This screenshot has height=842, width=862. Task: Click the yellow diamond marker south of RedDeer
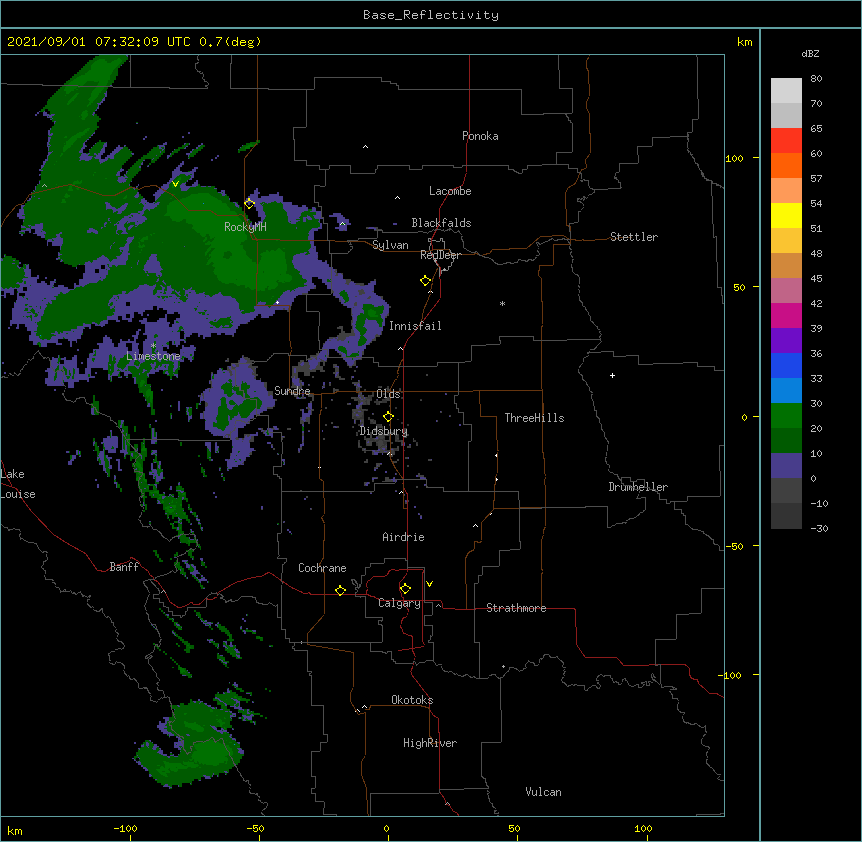point(426,281)
